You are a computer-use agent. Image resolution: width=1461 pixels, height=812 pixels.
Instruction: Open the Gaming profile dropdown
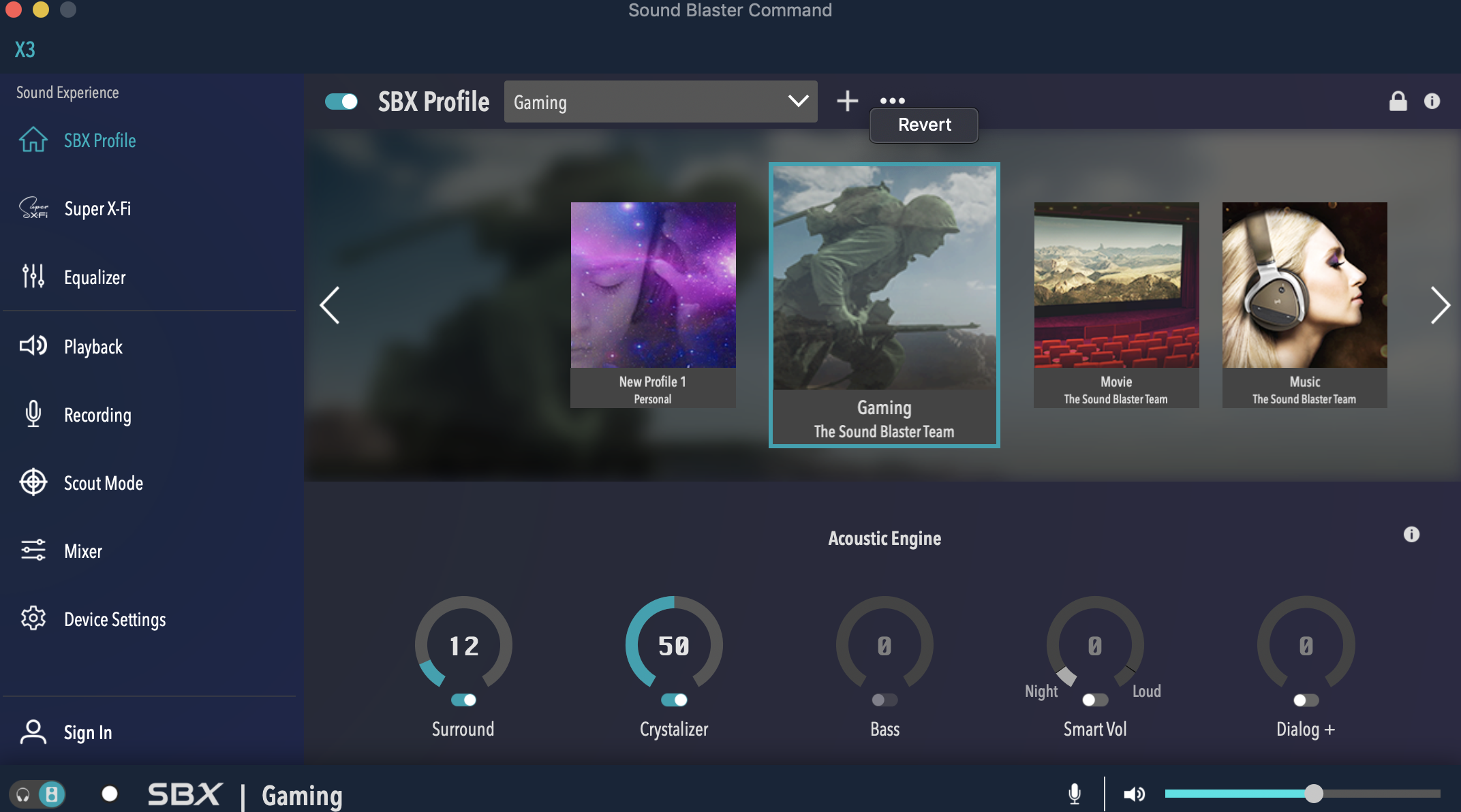pyautogui.click(x=660, y=102)
